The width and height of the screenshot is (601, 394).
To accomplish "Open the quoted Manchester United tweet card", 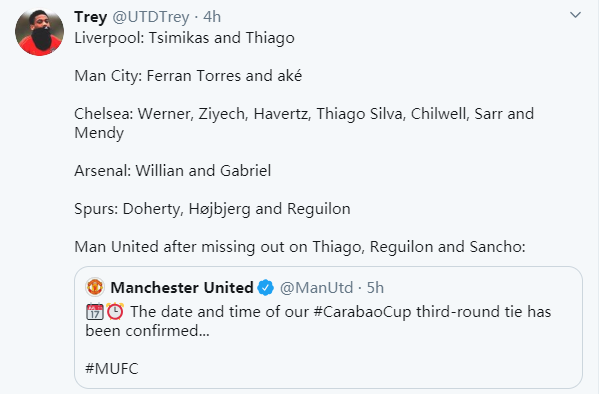I will (328, 328).
